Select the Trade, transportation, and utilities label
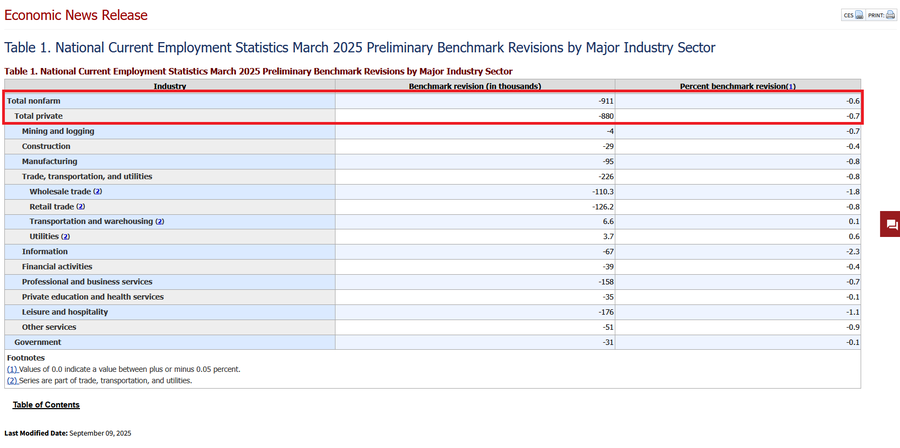 point(87,177)
